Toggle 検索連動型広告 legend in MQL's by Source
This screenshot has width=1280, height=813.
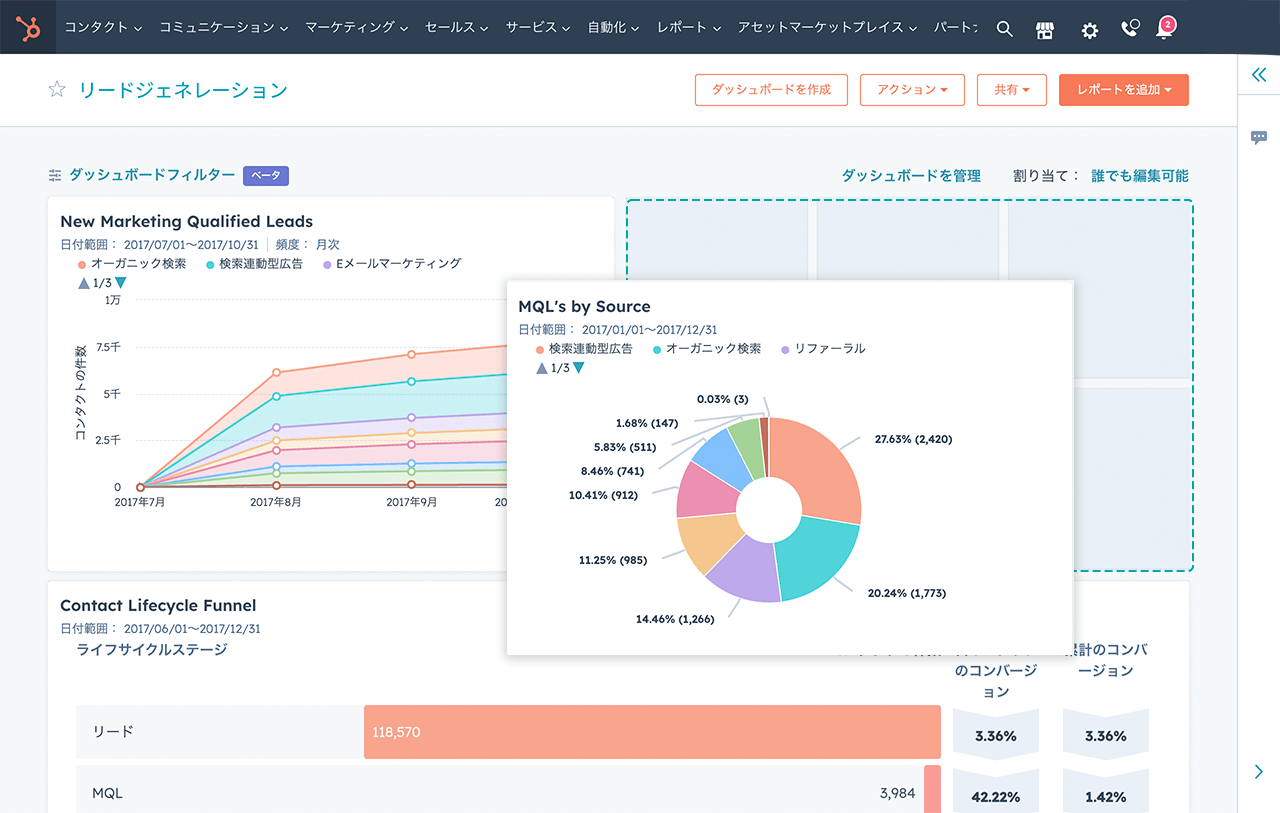click(584, 349)
